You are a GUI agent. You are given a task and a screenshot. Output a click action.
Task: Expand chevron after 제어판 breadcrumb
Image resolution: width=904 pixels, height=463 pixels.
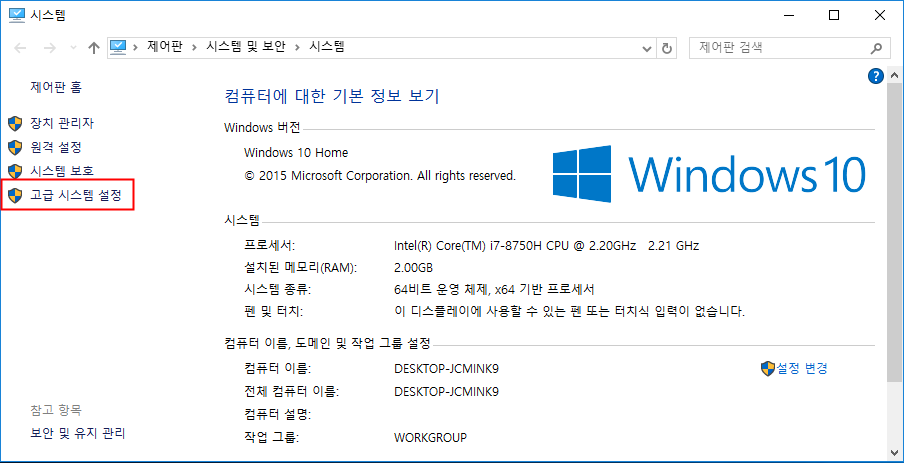coord(194,47)
